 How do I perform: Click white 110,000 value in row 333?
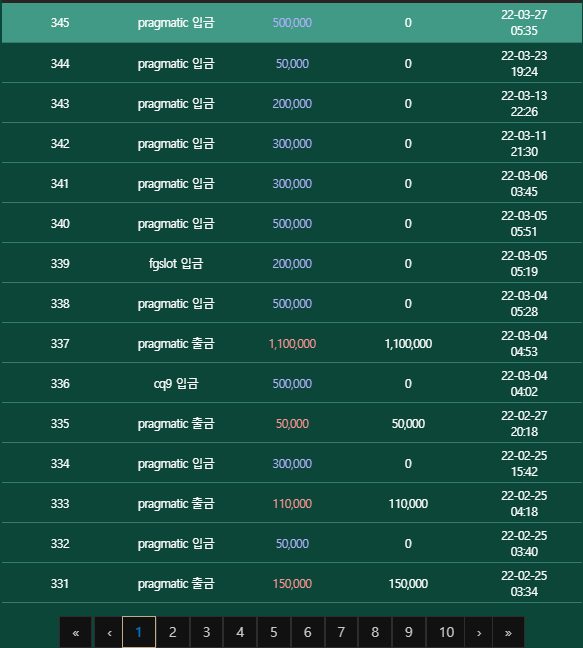pyautogui.click(x=408, y=504)
